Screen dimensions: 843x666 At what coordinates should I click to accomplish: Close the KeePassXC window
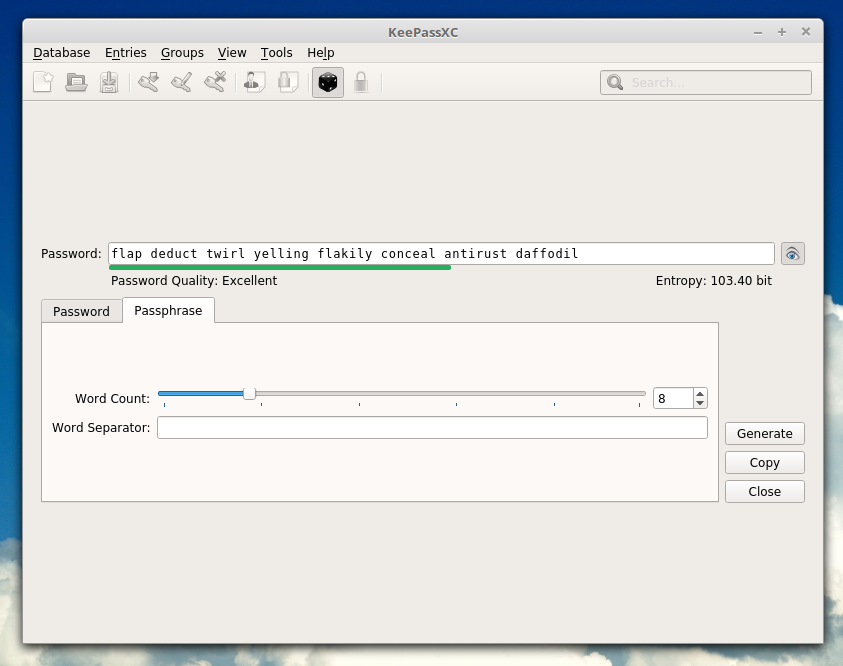pos(806,32)
